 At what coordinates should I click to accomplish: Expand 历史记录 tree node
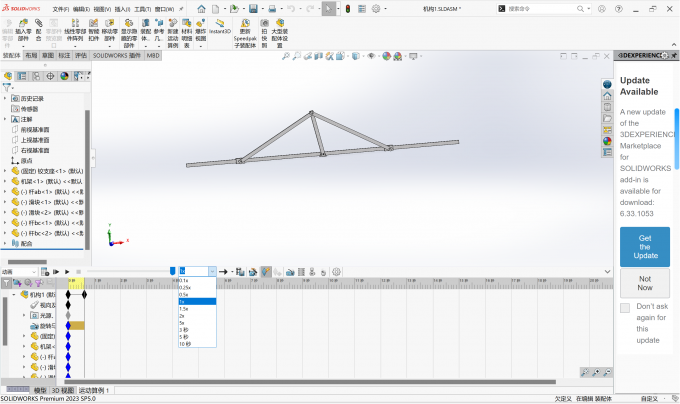point(5,98)
